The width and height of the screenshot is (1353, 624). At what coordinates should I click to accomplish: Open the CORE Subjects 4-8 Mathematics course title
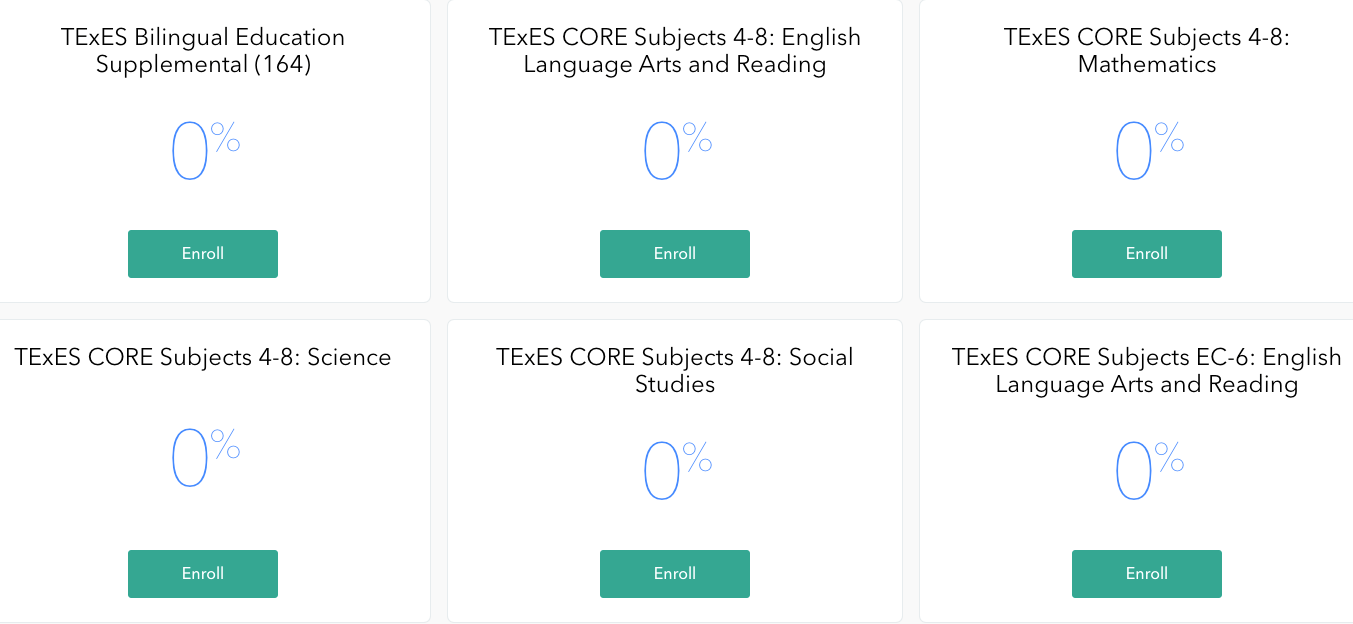(1146, 50)
